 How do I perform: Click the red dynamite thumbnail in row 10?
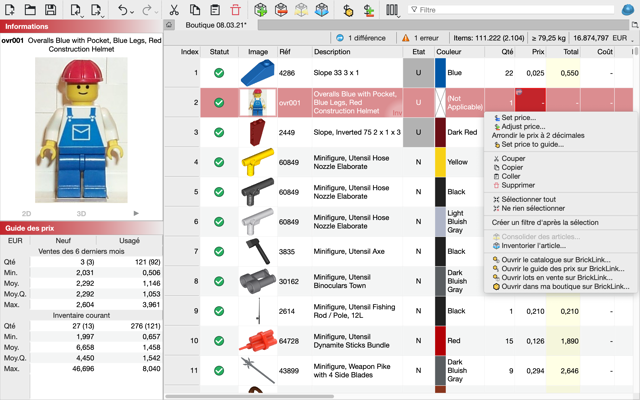(258, 341)
